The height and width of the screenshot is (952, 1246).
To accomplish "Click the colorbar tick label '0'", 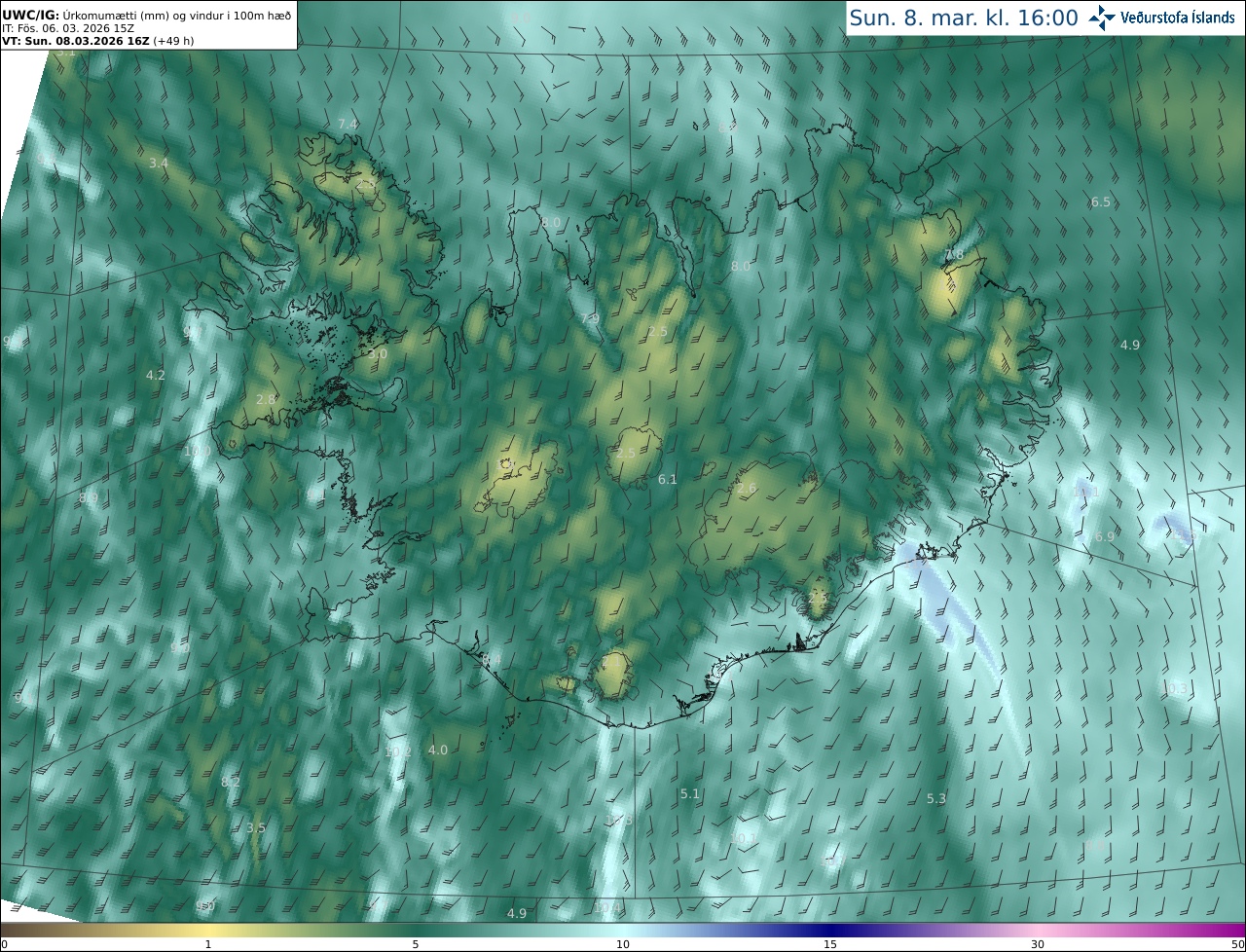I will click(4, 944).
